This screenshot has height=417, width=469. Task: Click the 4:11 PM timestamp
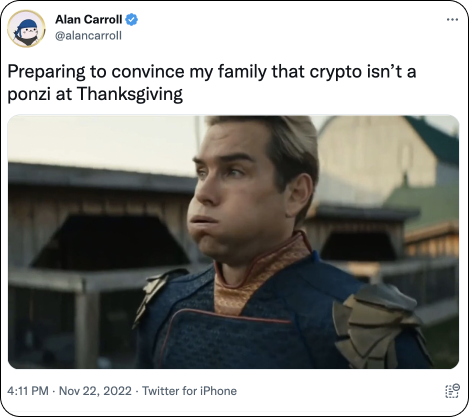28,391
